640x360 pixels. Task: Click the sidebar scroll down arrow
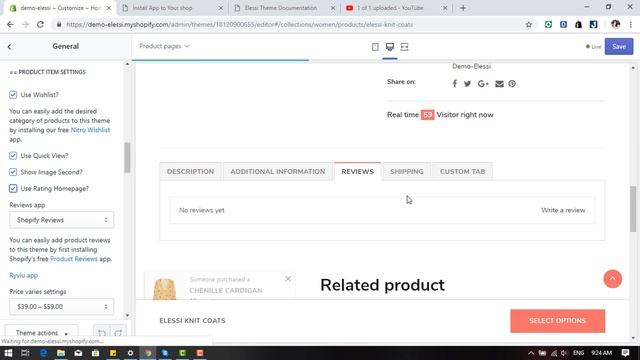click(x=127, y=316)
